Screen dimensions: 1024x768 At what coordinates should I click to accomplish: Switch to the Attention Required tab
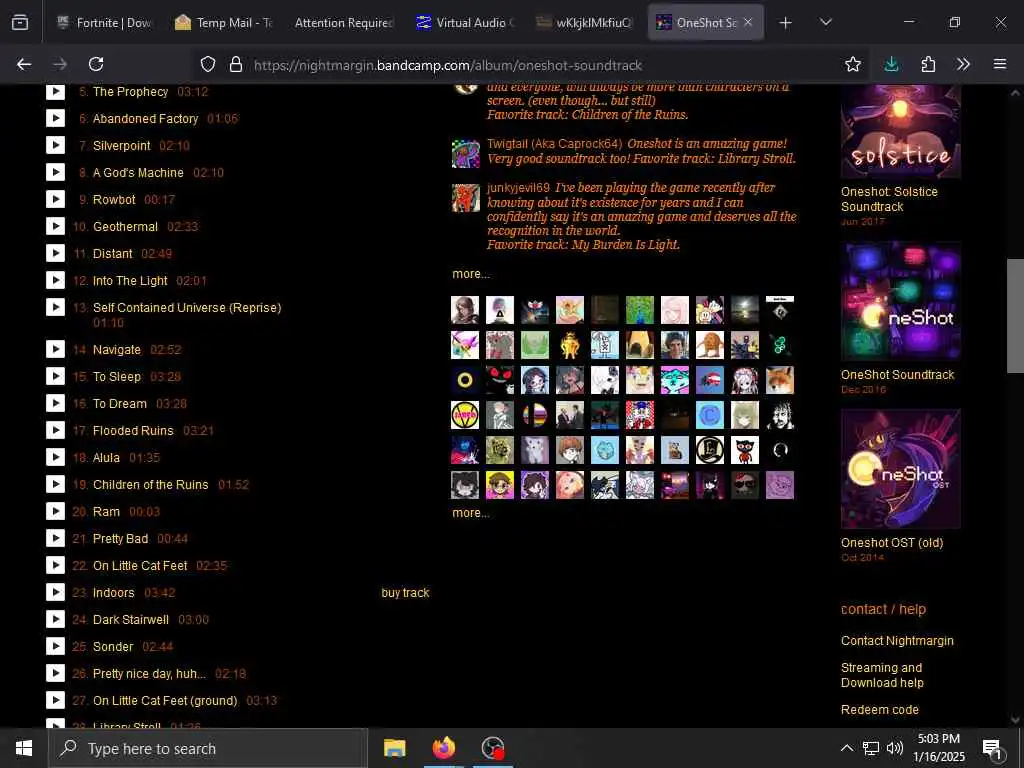pos(344,22)
